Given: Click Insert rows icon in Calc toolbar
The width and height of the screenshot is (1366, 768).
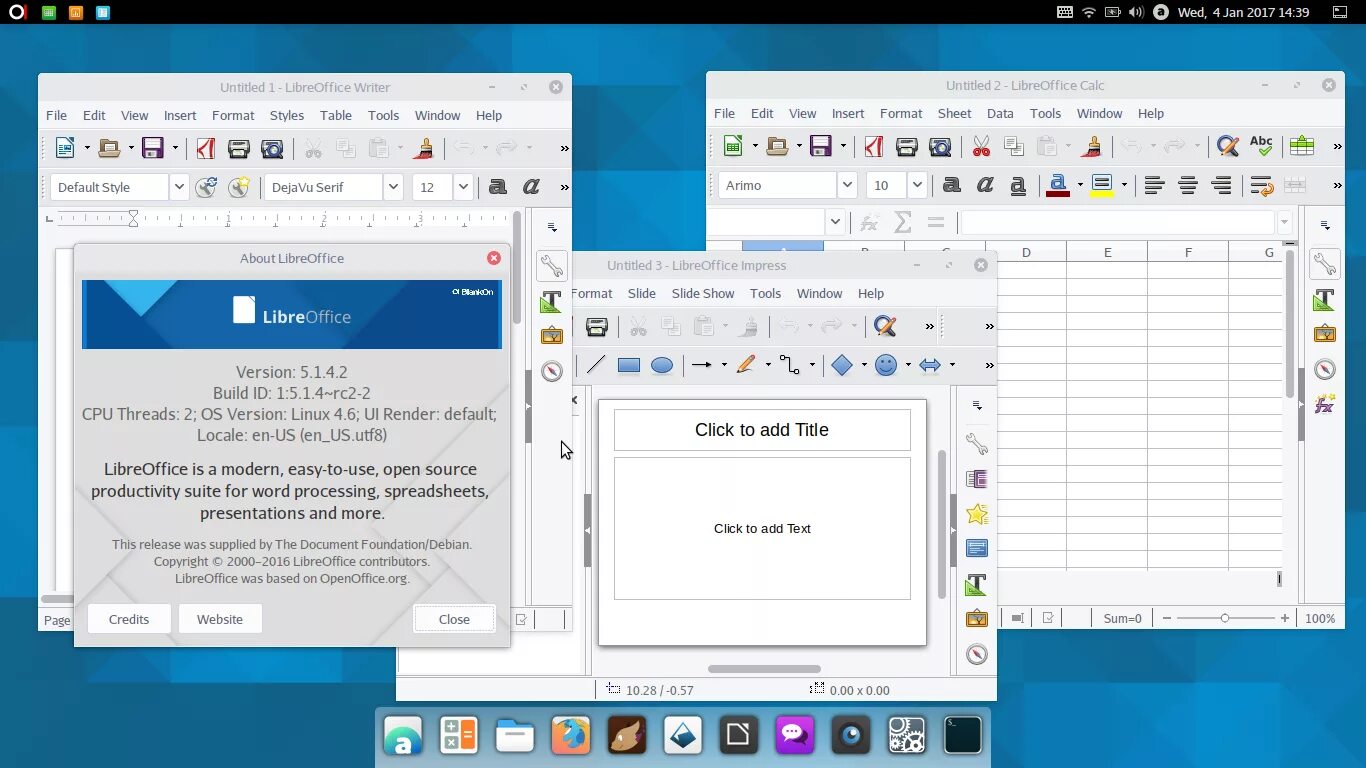Looking at the screenshot, I should 1302,146.
